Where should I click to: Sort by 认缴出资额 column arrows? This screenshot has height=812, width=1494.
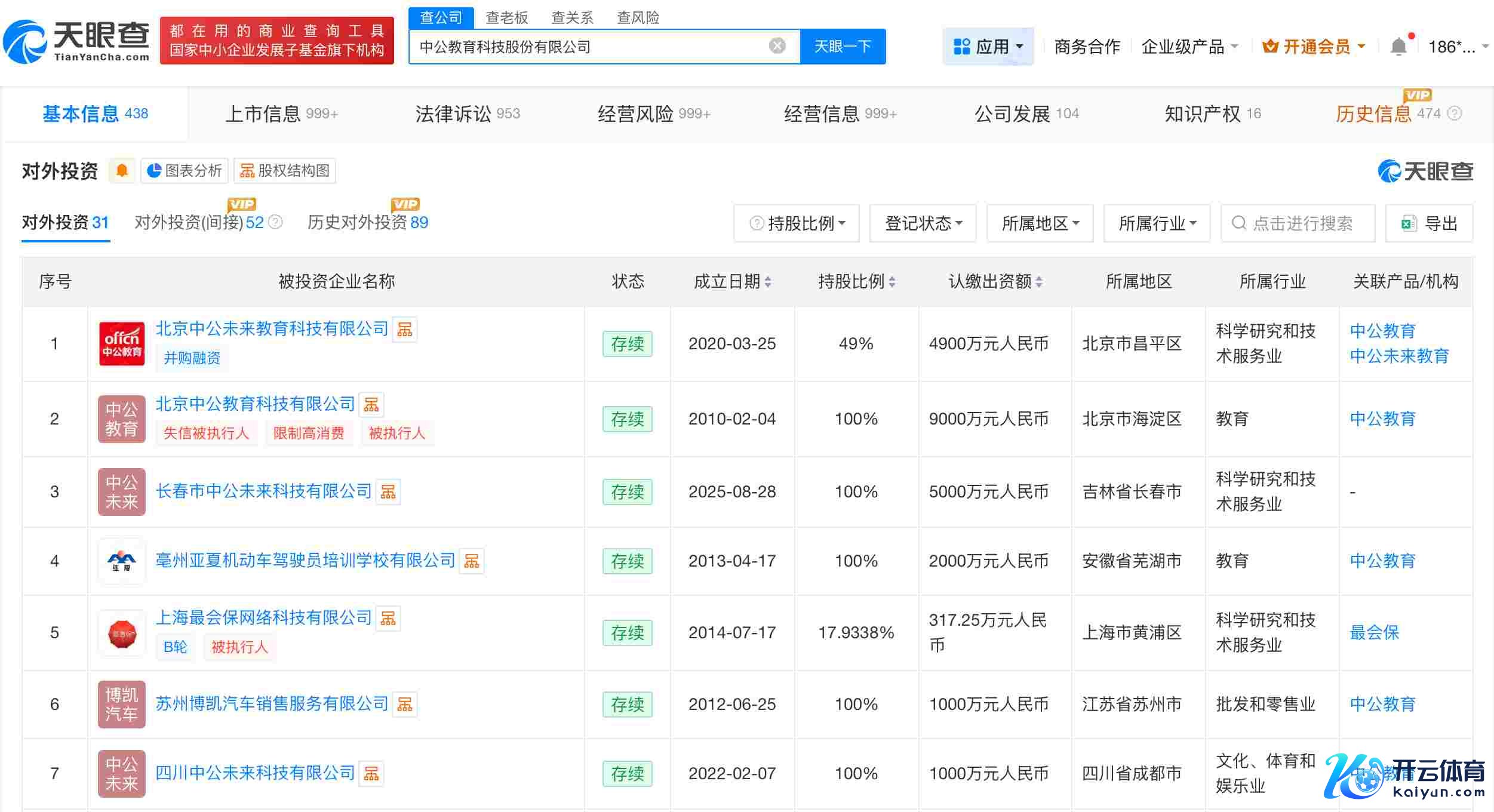tap(1039, 282)
